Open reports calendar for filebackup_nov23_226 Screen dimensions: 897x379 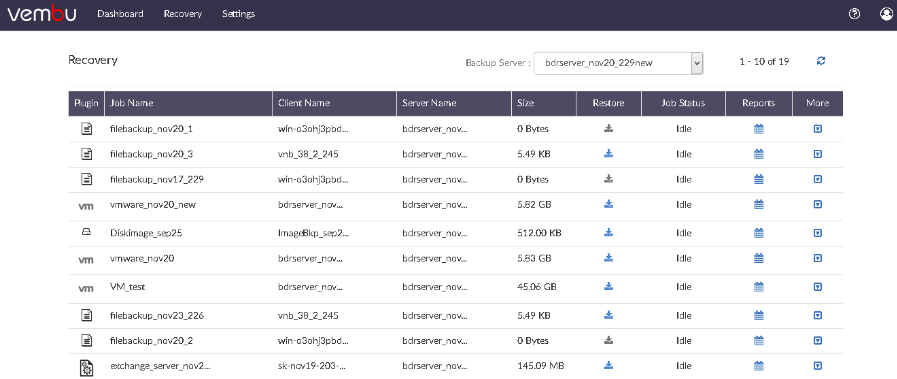click(759, 315)
